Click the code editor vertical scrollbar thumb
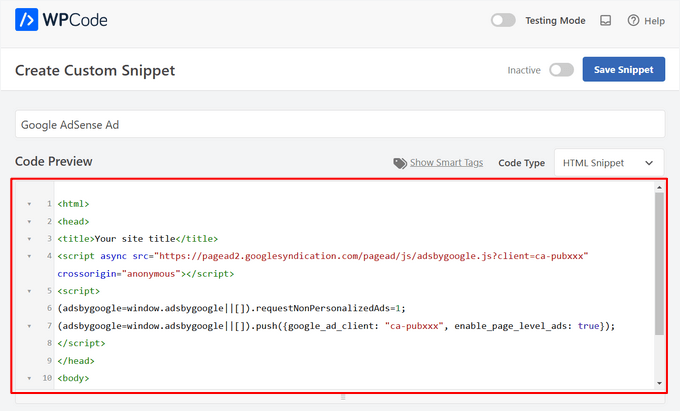The image size is (680, 411). click(x=659, y=260)
